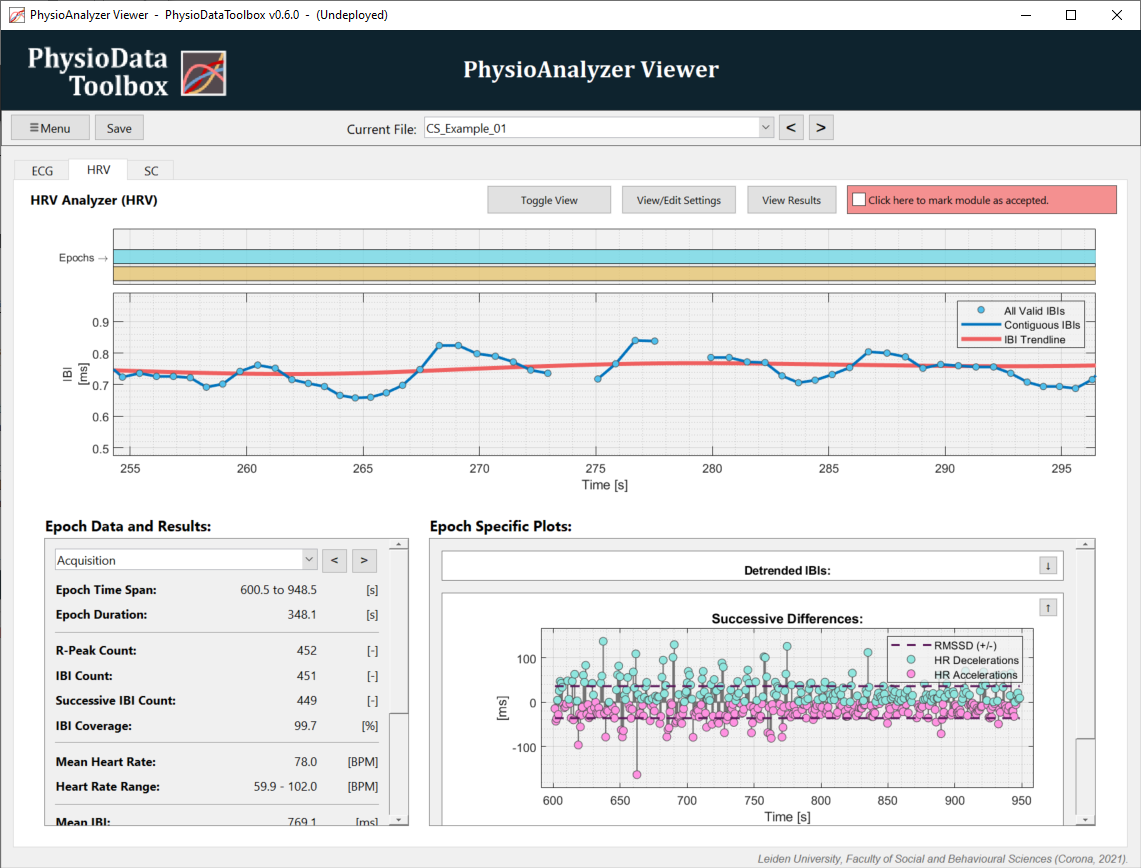Click the window title bar app icon
This screenshot has height=868, width=1141.
(x=16, y=15)
